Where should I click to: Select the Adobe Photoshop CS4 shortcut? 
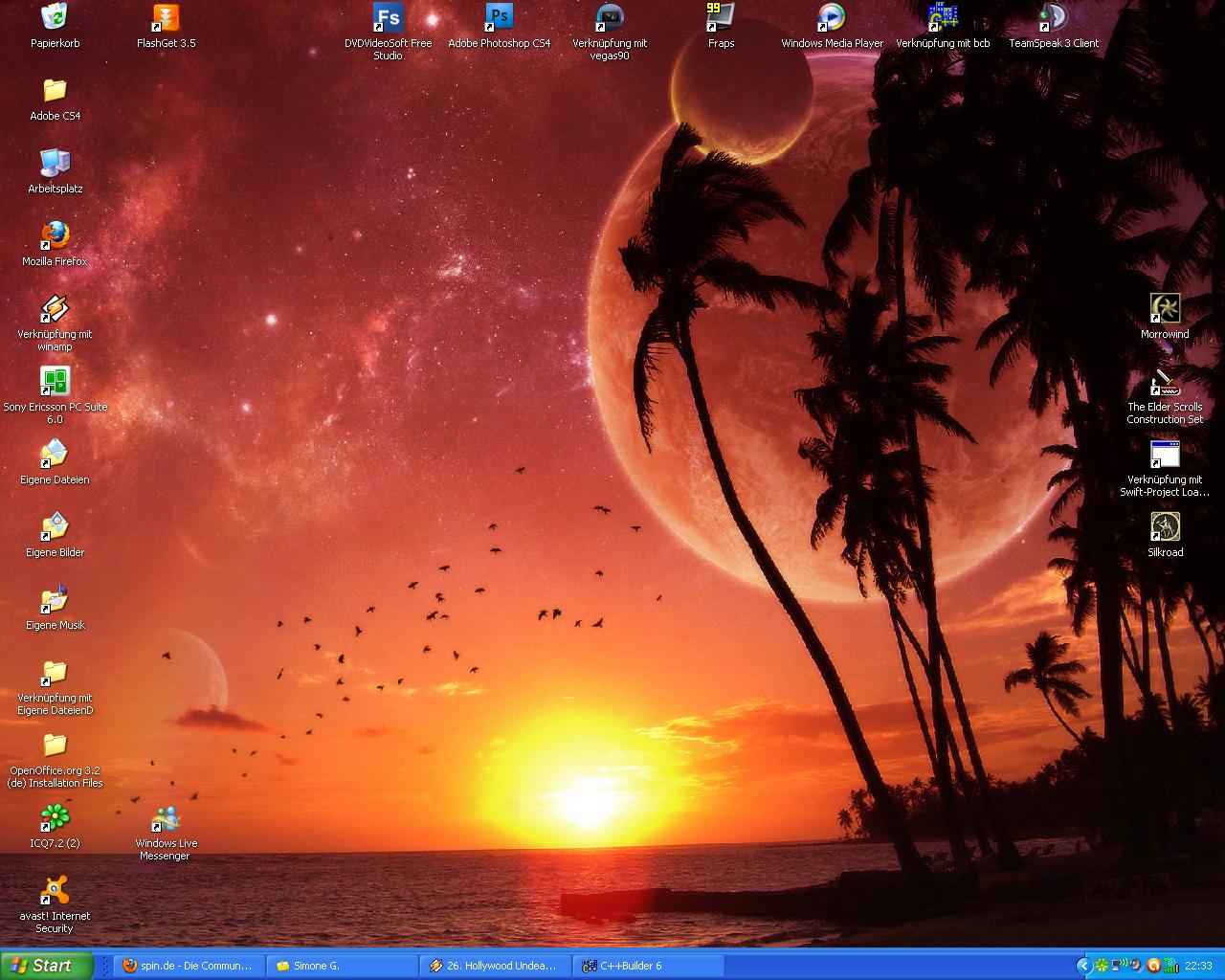click(x=499, y=18)
